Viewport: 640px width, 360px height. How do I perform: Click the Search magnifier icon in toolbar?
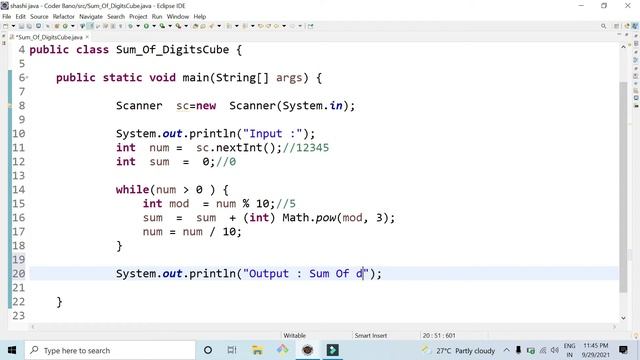(603, 26)
